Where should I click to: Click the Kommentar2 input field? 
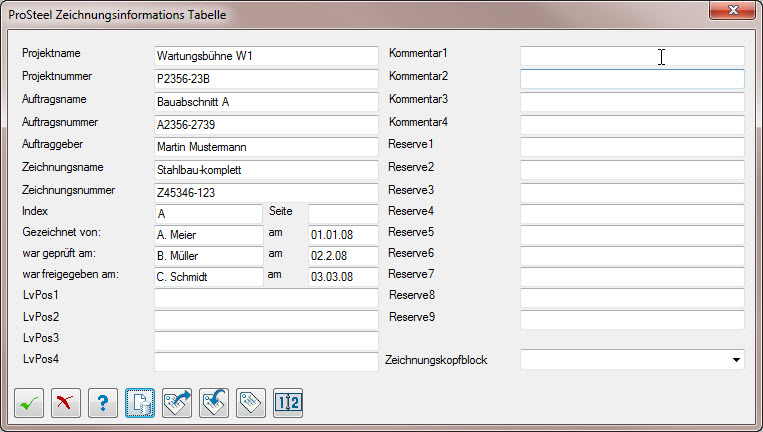tap(632, 79)
